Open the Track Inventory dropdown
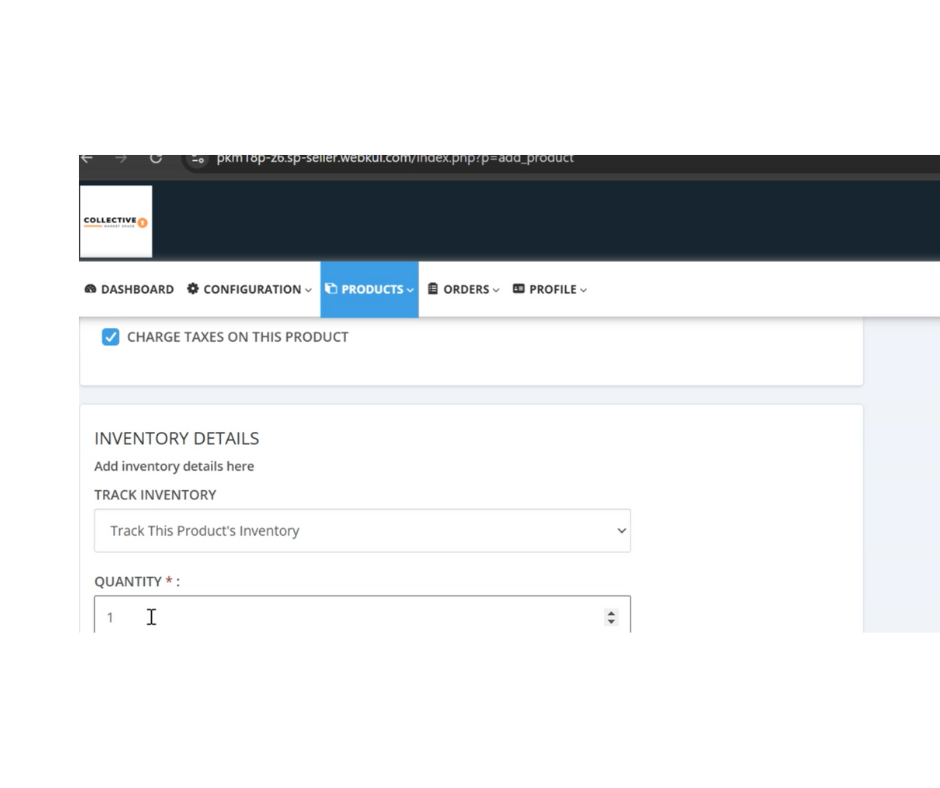 click(x=362, y=531)
